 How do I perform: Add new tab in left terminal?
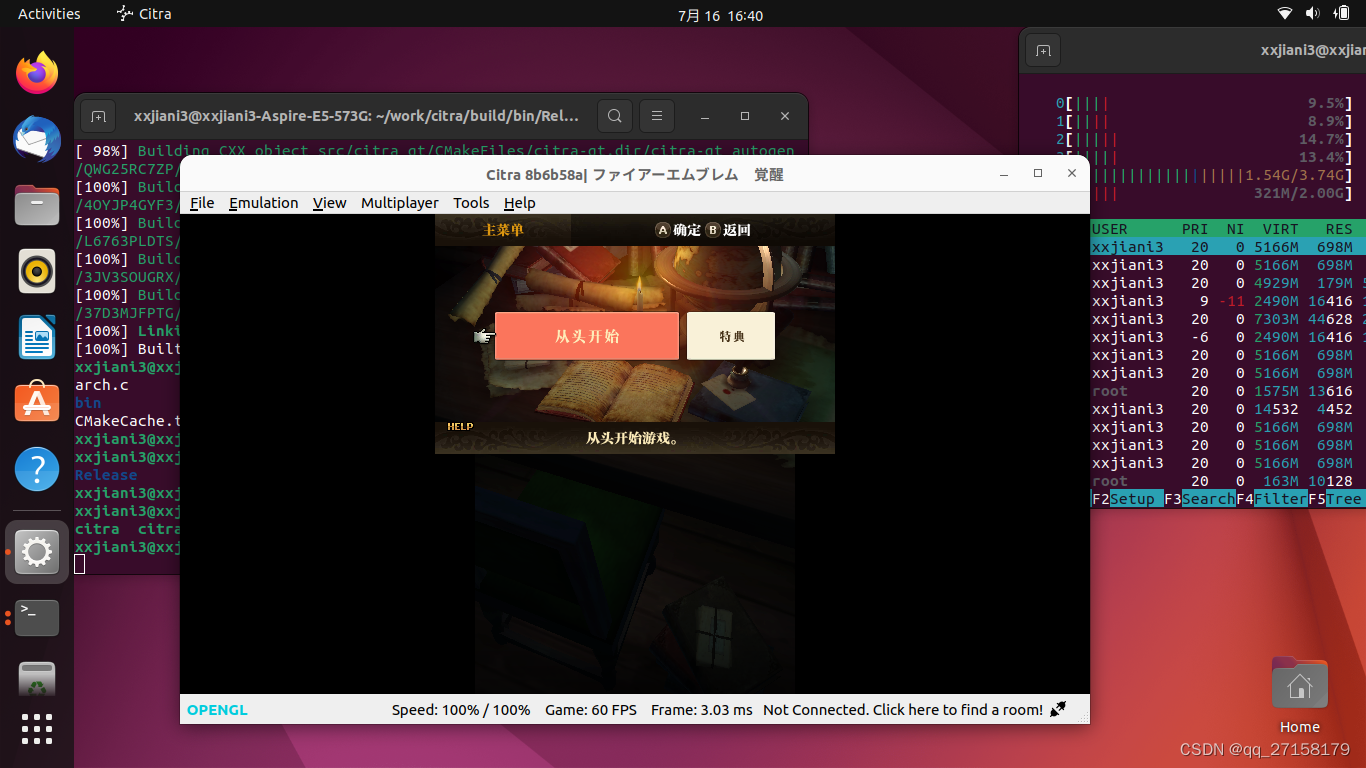tap(98, 116)
